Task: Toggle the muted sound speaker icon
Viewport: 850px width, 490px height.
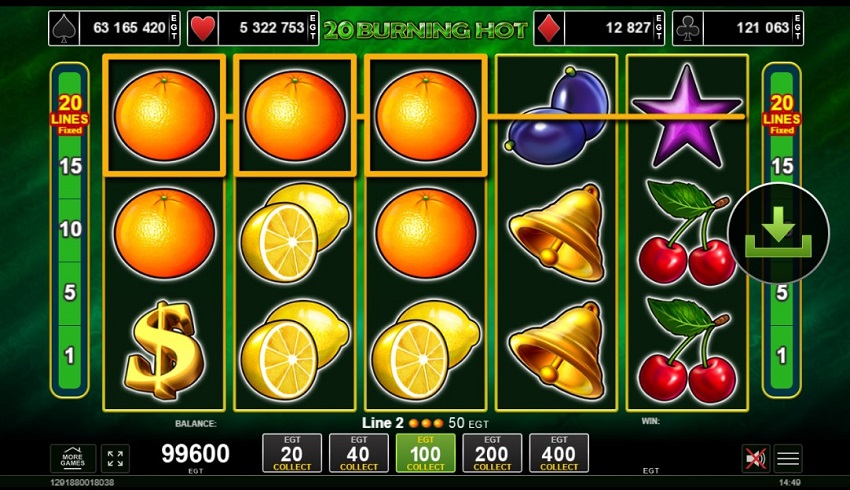Action: click(x=756, y=458)
